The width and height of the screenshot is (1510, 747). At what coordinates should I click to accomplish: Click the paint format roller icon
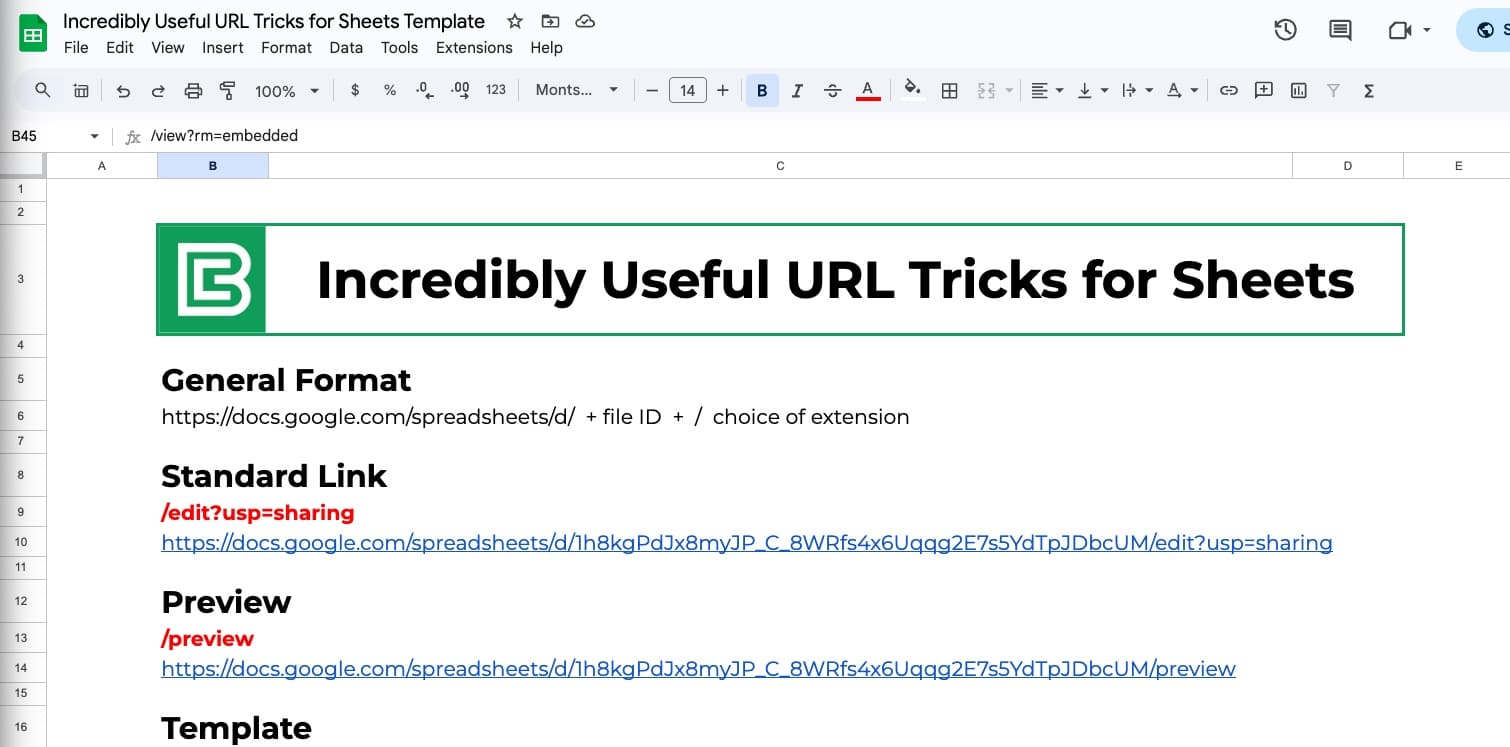pos(228,91)
